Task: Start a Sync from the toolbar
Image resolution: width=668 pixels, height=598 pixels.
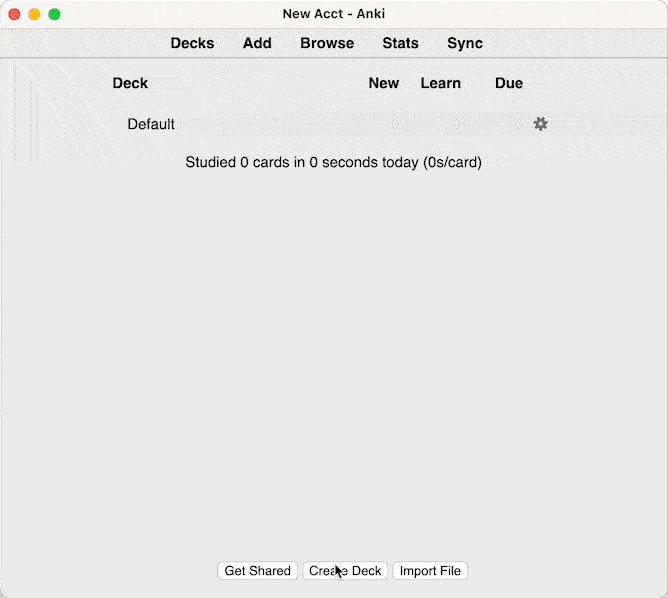Action: (x=465, y=43)
